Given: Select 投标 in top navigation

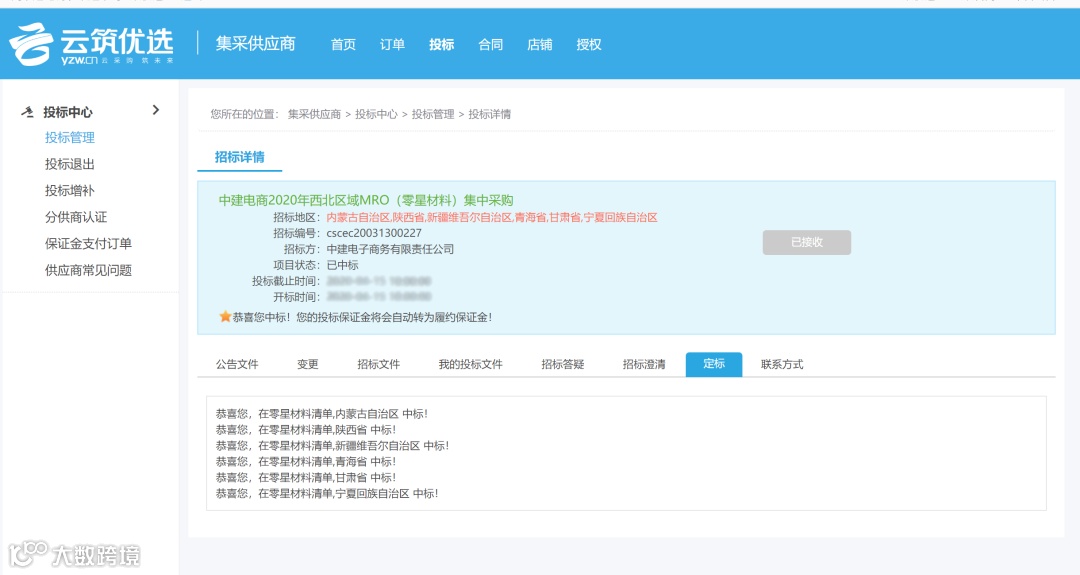Looking at the screenshot, I should click(x=442, y=45).
